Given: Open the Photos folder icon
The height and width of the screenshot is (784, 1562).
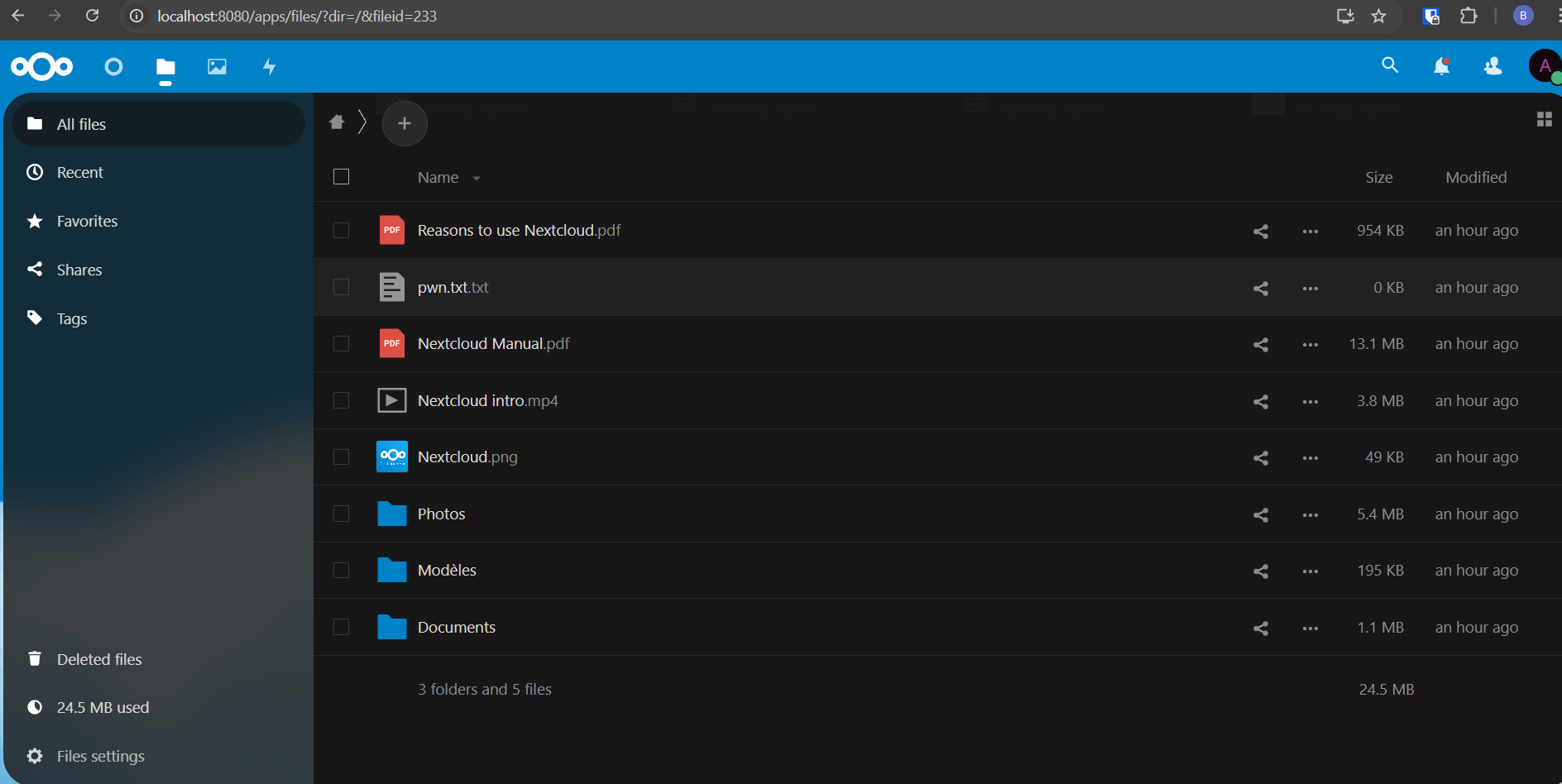Looking at the screenshot, I should click(391, 514).
